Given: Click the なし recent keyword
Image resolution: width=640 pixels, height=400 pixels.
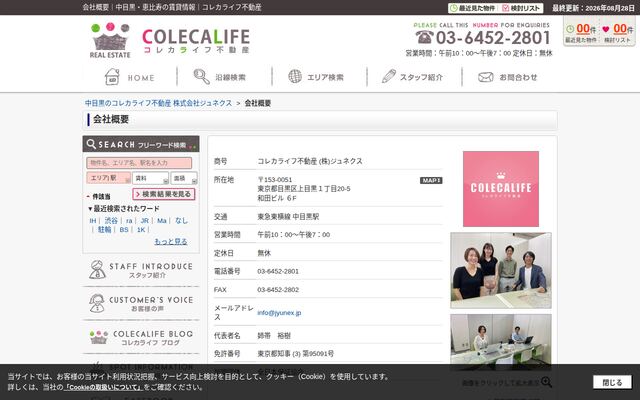Looking at the screenshot, I should 181,220.
